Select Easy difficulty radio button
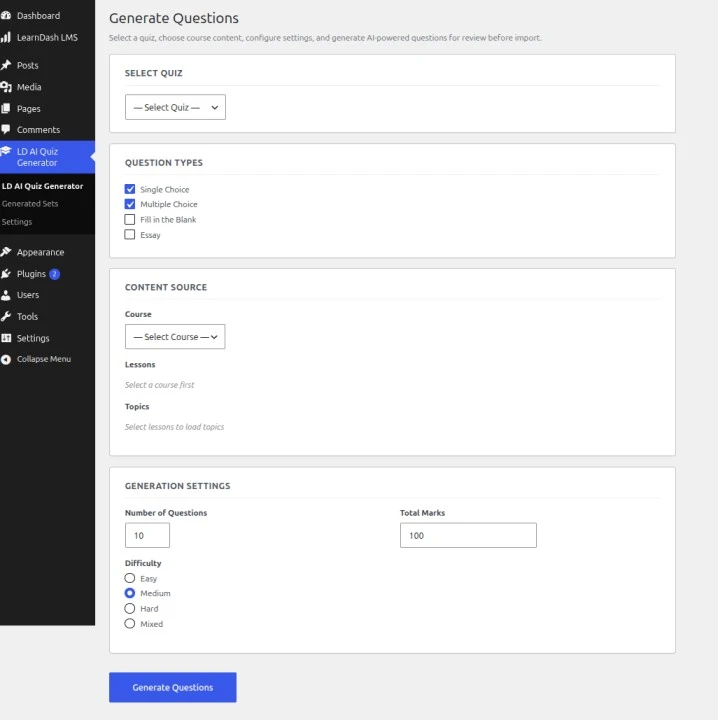 click(130, 578)
